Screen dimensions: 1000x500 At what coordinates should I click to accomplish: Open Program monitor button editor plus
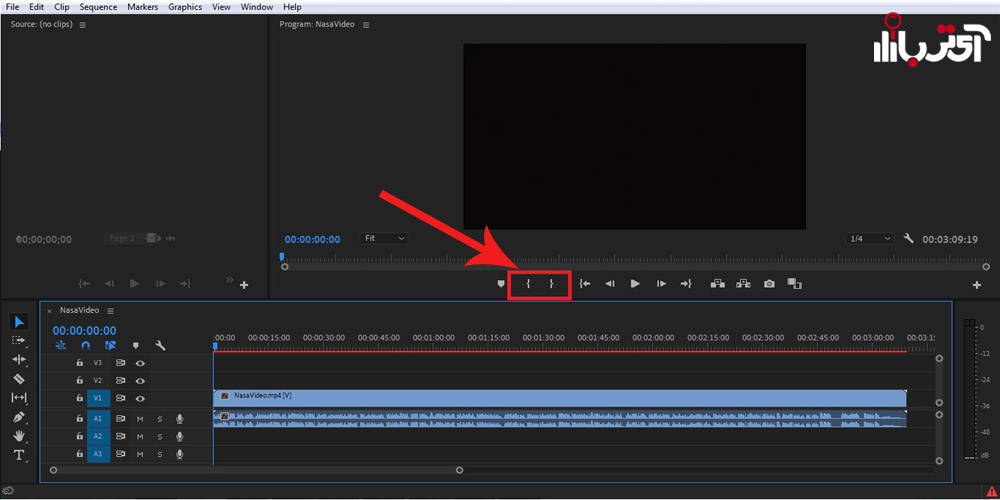976,285
